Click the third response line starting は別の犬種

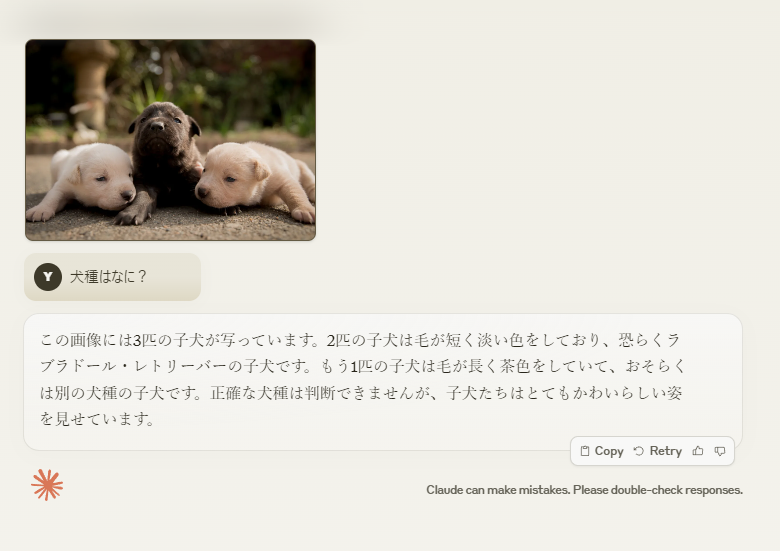(361, 393)
